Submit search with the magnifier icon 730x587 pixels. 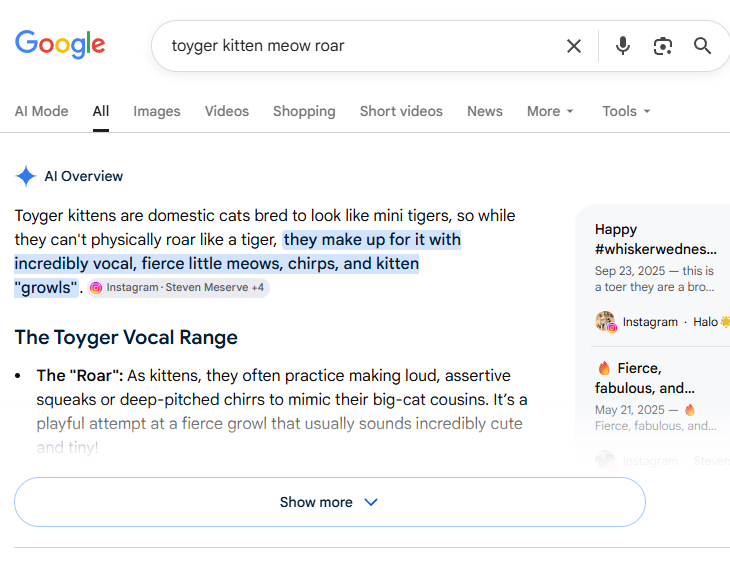702,46
